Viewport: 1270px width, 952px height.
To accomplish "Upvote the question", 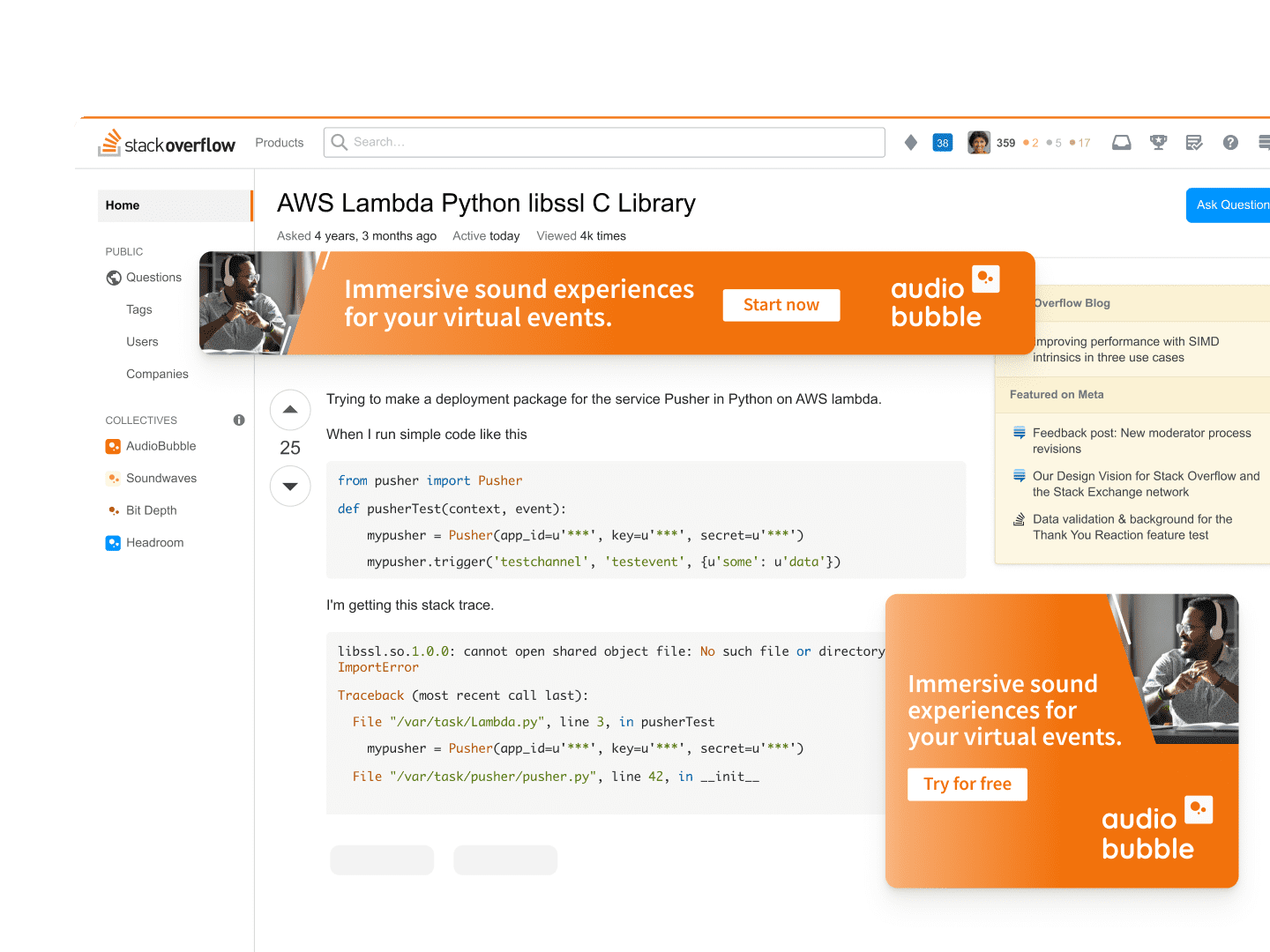I will coord(290,410).
